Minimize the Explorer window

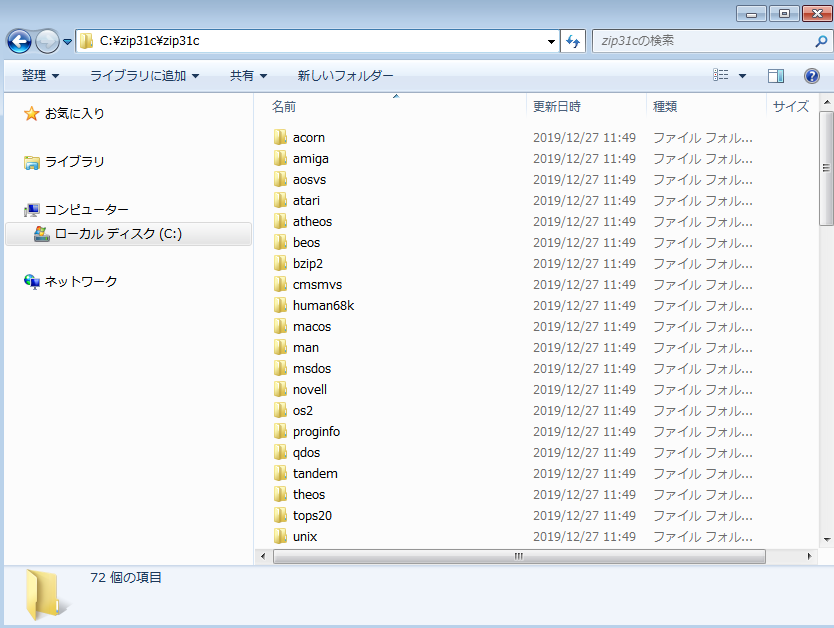(751, 14)
